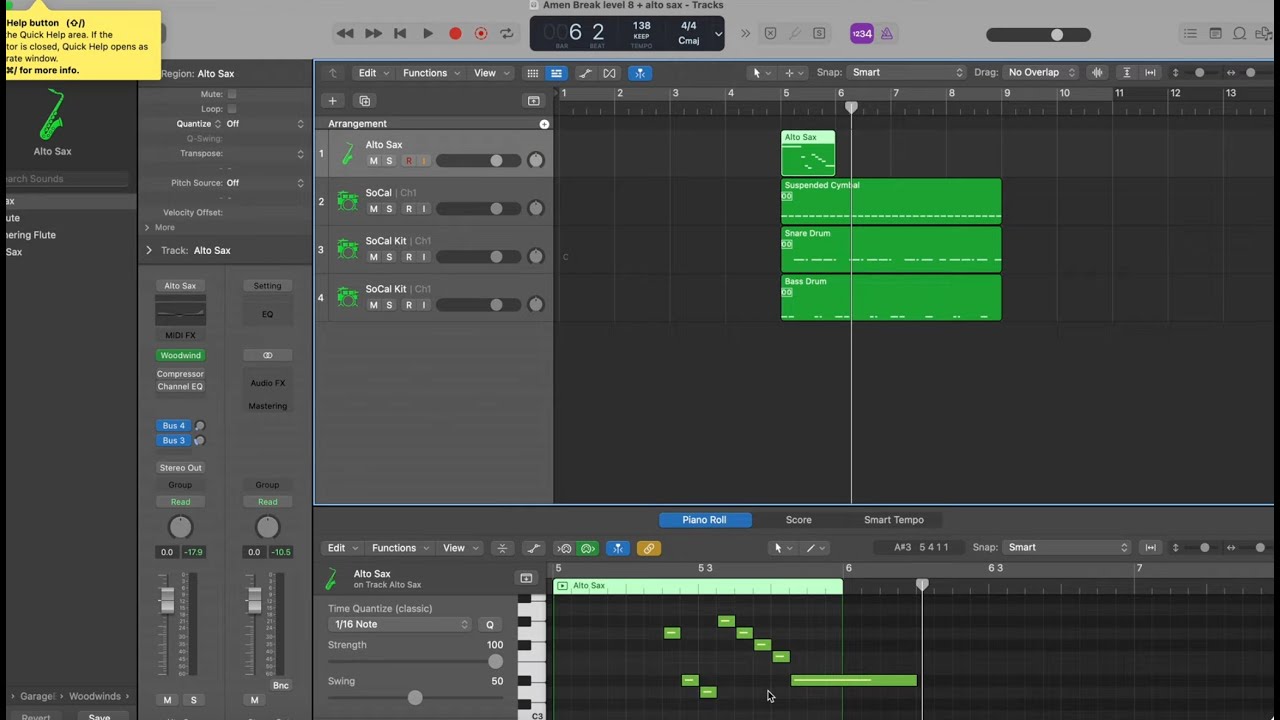Open the Time Quantize 1/16 Note dropdown
This screenshot has height=720, width=1280.
399,624
